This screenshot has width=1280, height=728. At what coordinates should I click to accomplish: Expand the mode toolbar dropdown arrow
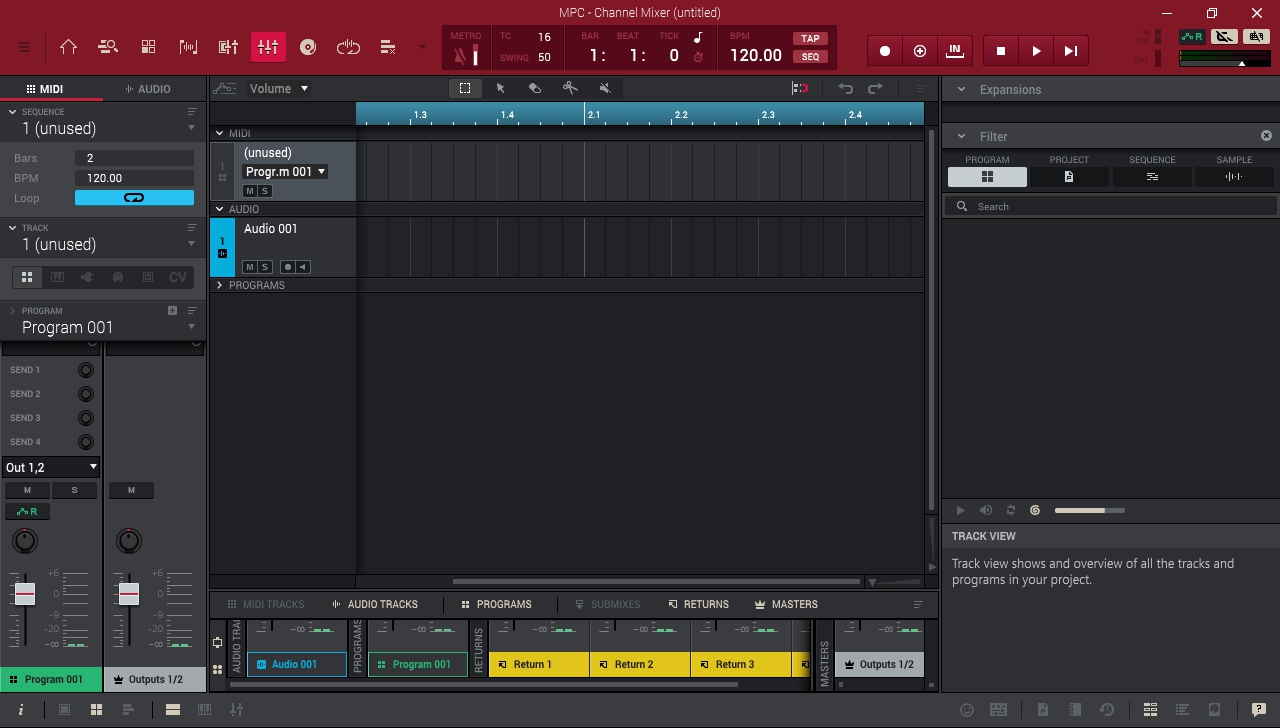coord(422,47)
